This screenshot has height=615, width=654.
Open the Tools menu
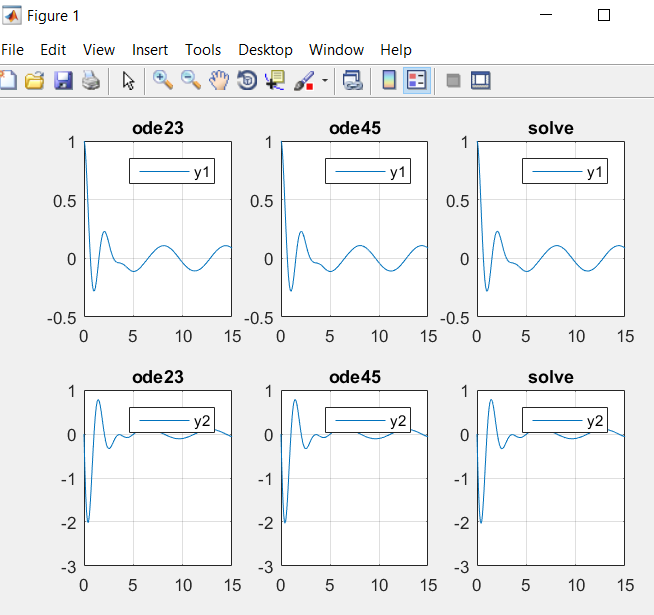tap(203, 50)
